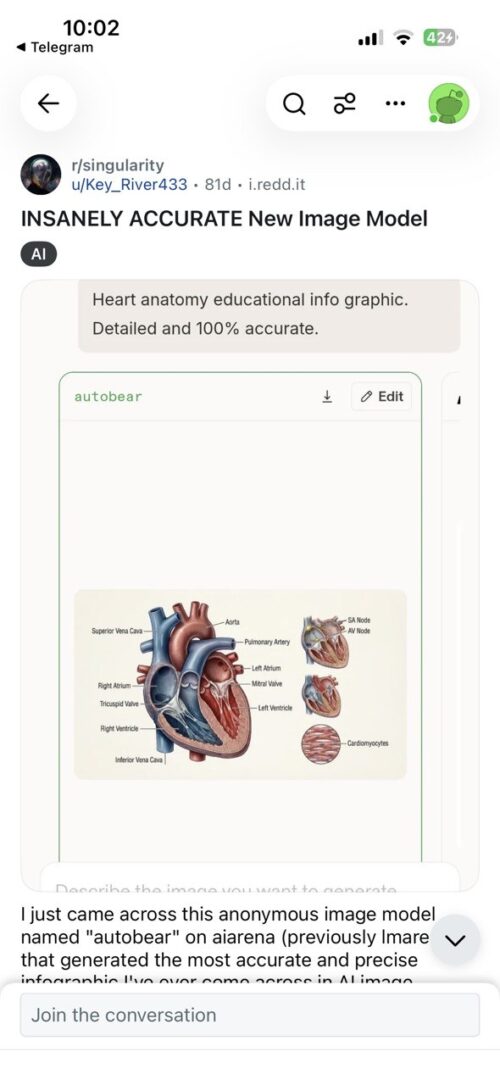Screen dimensions: 500x1085
Task: Open the green Reddit avatar profile
Action: click(449, 104)
